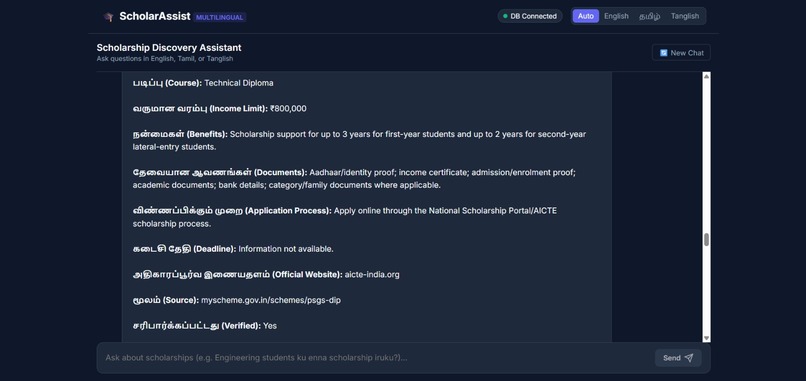Viewport: 806px width, 381px height.
Task: Click the 'Information not available.' deadline value
Action: (286, 249)
